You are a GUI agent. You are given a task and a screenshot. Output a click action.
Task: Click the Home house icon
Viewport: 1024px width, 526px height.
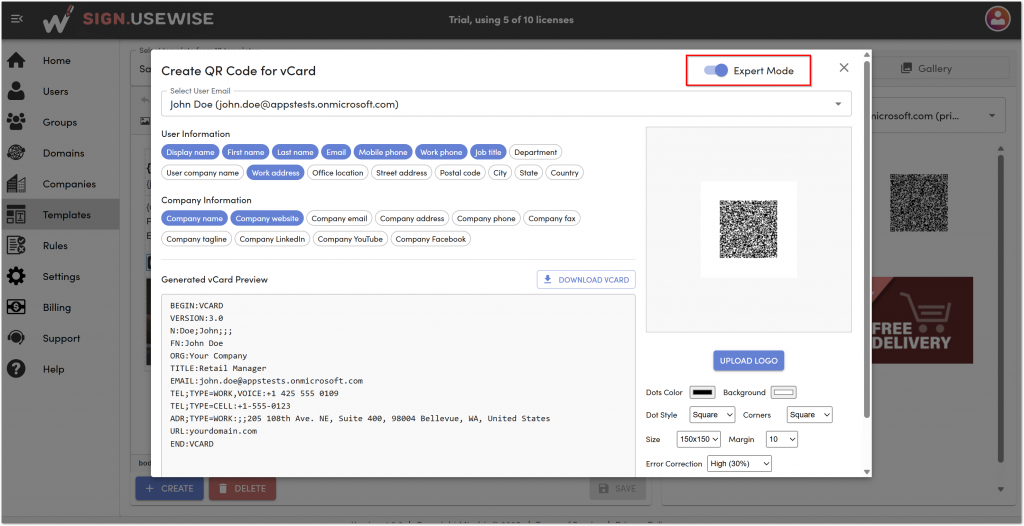click(16, 61)
